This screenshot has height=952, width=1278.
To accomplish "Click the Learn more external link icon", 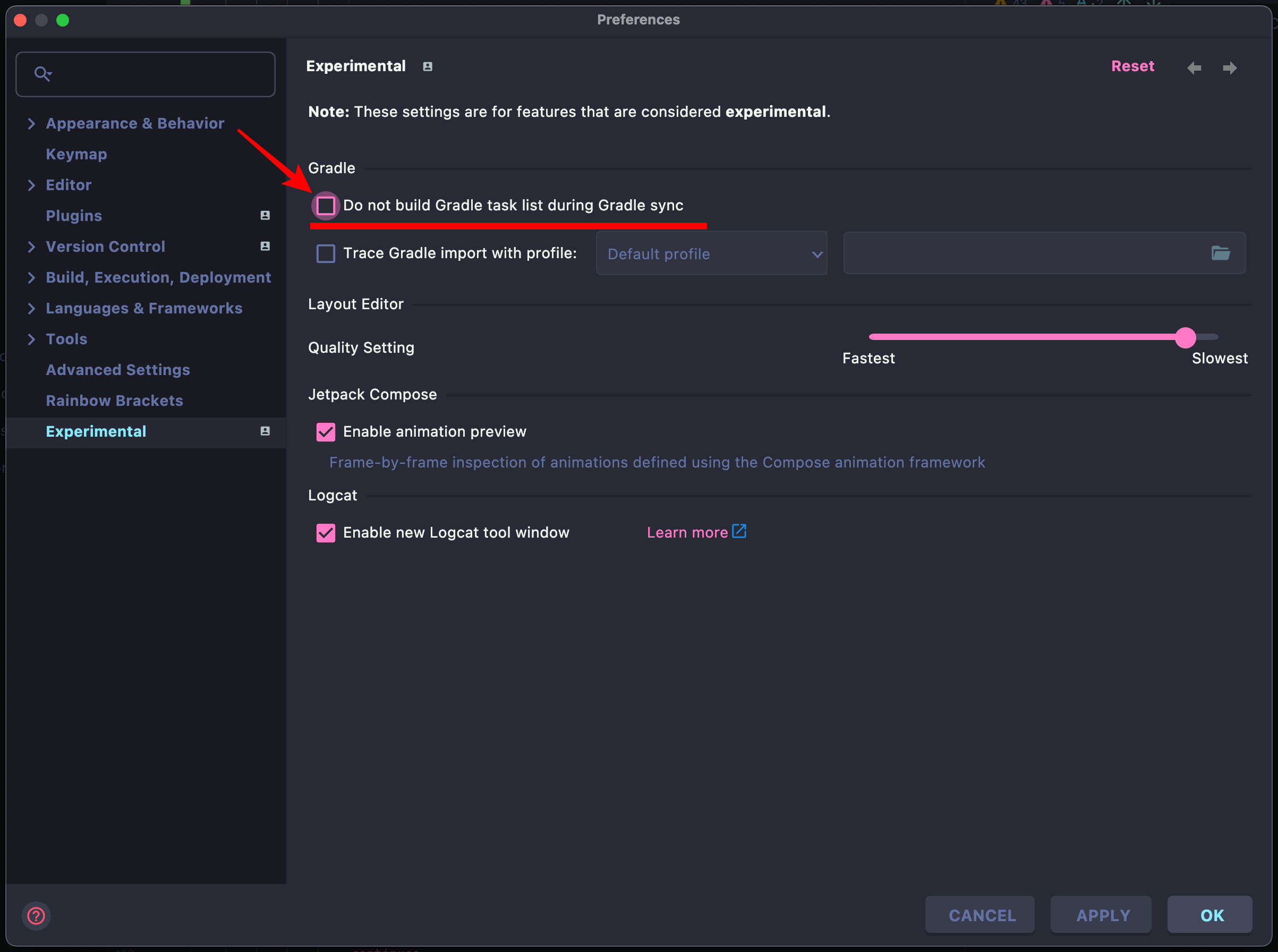I will pyautogui.click(x=739, y=531).
